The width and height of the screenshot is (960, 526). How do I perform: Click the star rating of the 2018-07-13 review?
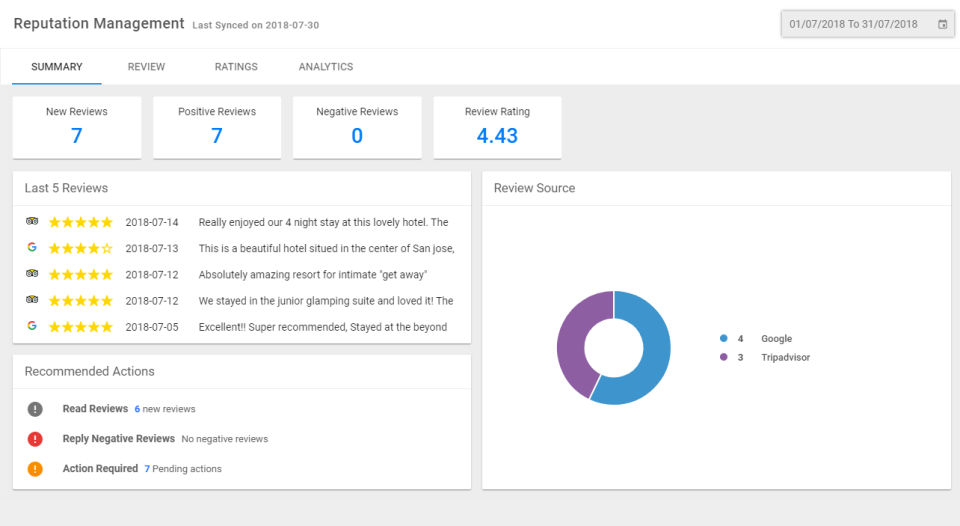(80, 248)
